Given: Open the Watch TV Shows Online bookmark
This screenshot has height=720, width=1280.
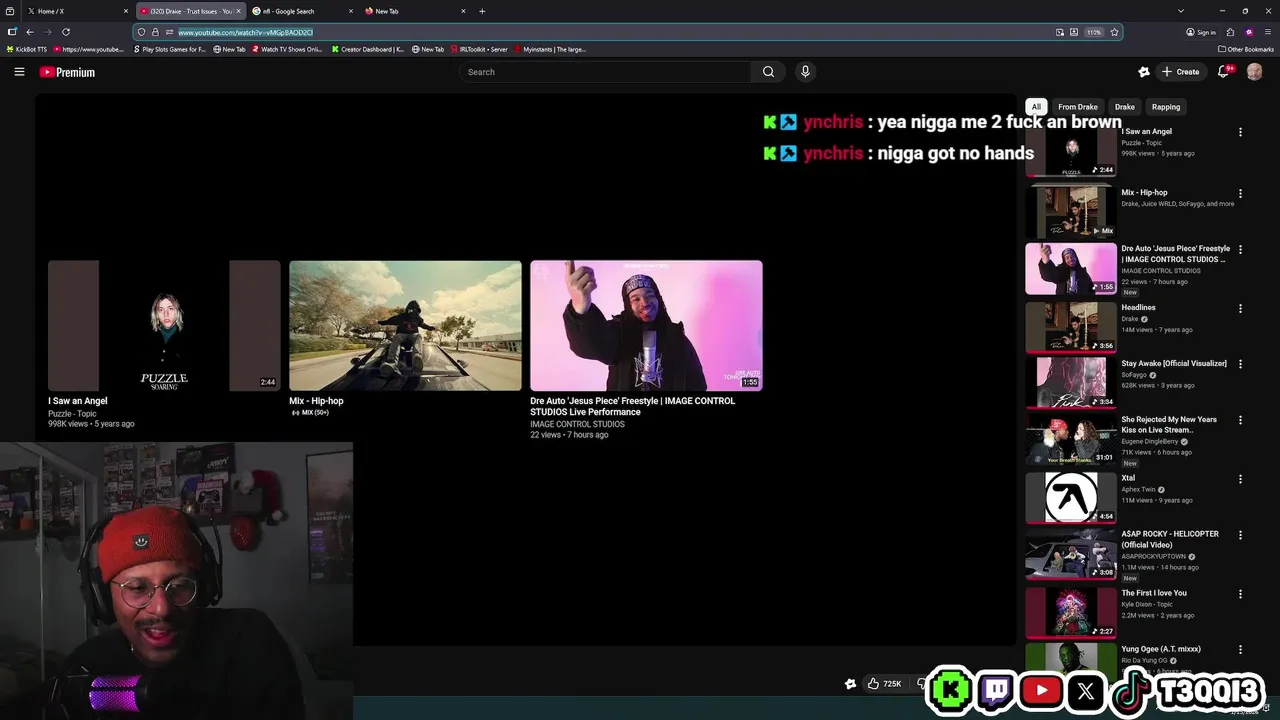Looking at the screenshot, I should pos(287,49).
